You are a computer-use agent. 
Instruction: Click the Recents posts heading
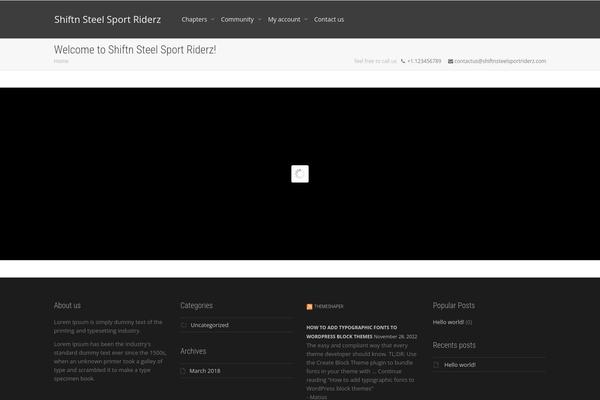click(454, 345)
